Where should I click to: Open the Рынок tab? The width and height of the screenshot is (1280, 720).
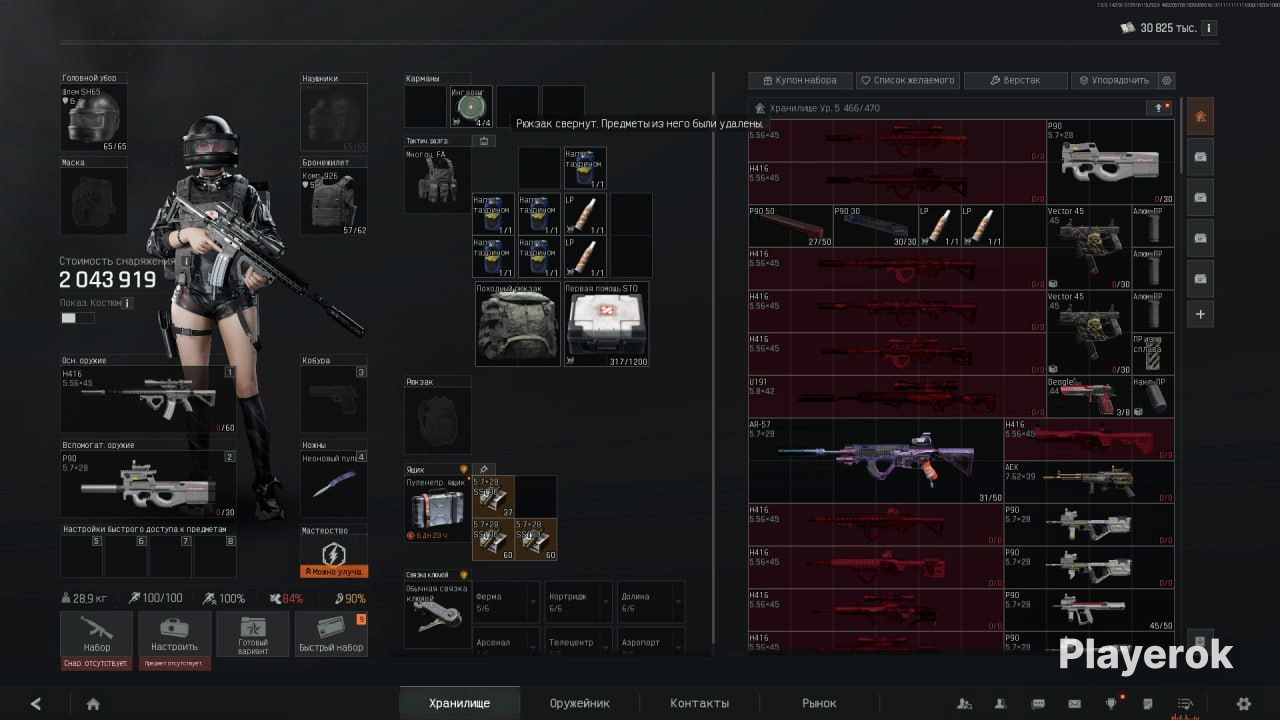click(819, 703)
